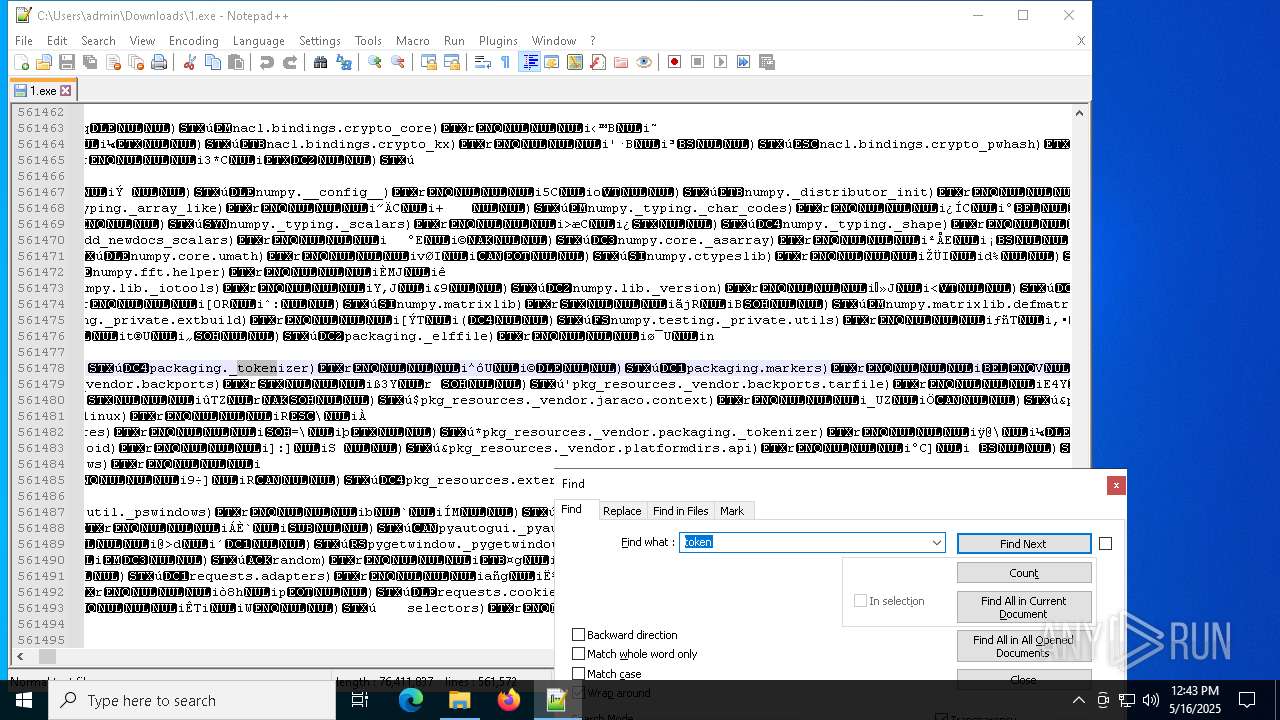Open a file using the folder toolbar icon
1280x720 pixels.
click(44, 62)
